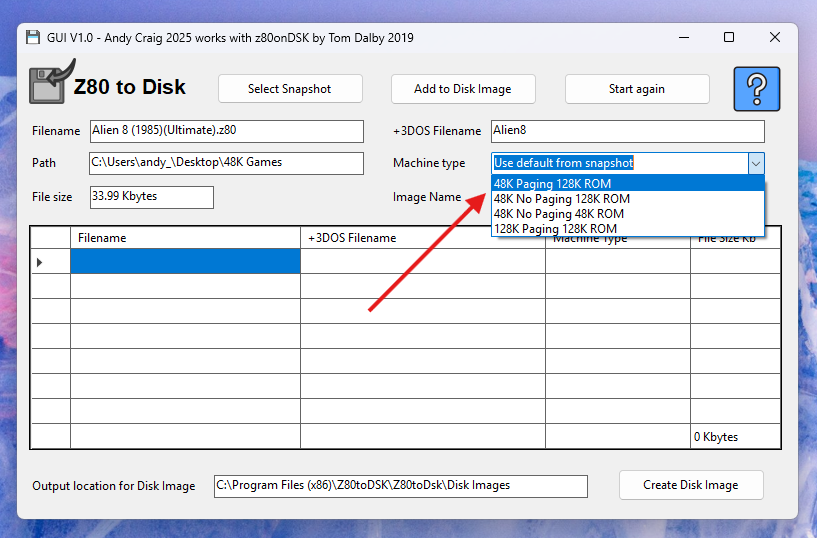The width and height of the screenshot is (817, 538).
Task: Click the Path field with 48K Games folder
Action: pos(226,163)
